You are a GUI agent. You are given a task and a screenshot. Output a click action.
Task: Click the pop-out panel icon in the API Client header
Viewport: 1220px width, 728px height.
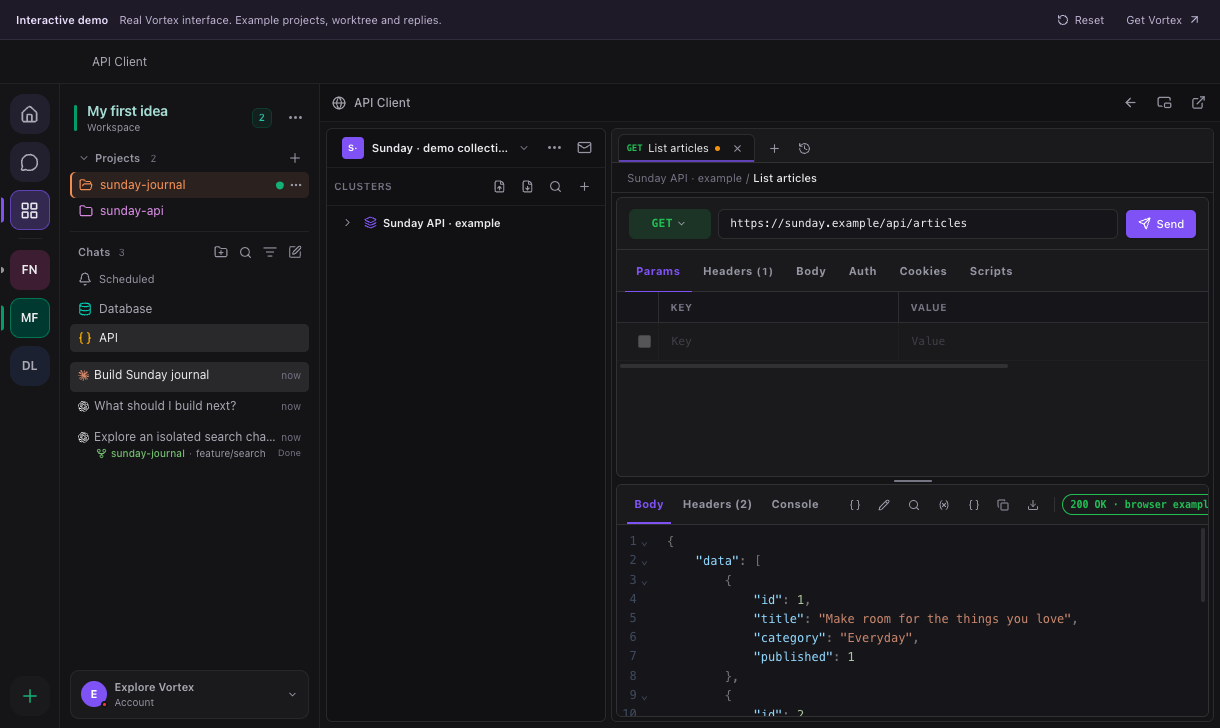pyautogui.click(x=1165, y=102)
